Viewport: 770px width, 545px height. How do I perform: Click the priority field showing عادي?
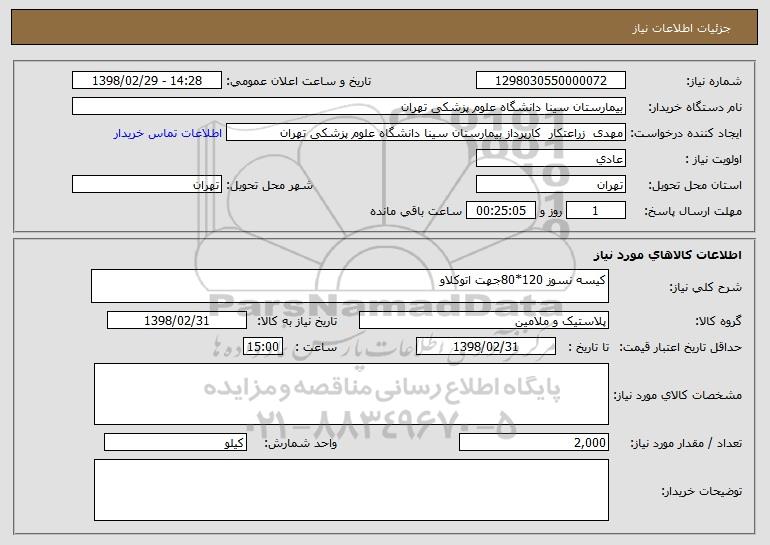coord(550,159)
